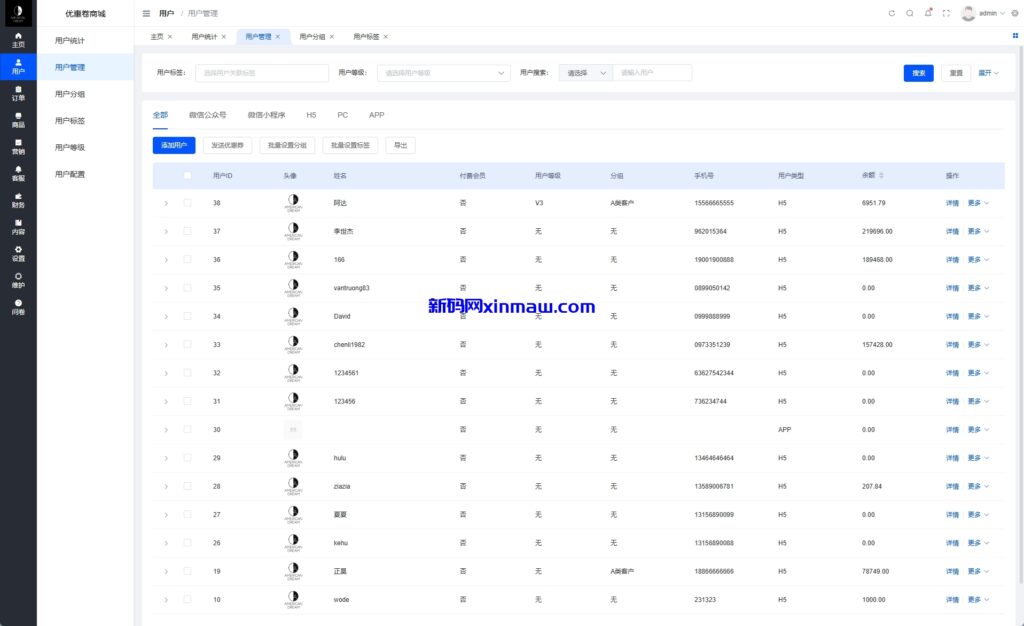Select 用户分组 in the submenu

[70, 94]
